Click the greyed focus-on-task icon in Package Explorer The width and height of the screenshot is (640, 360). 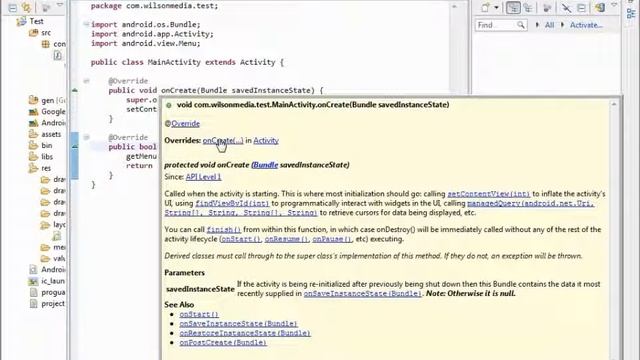coord(46,7)
